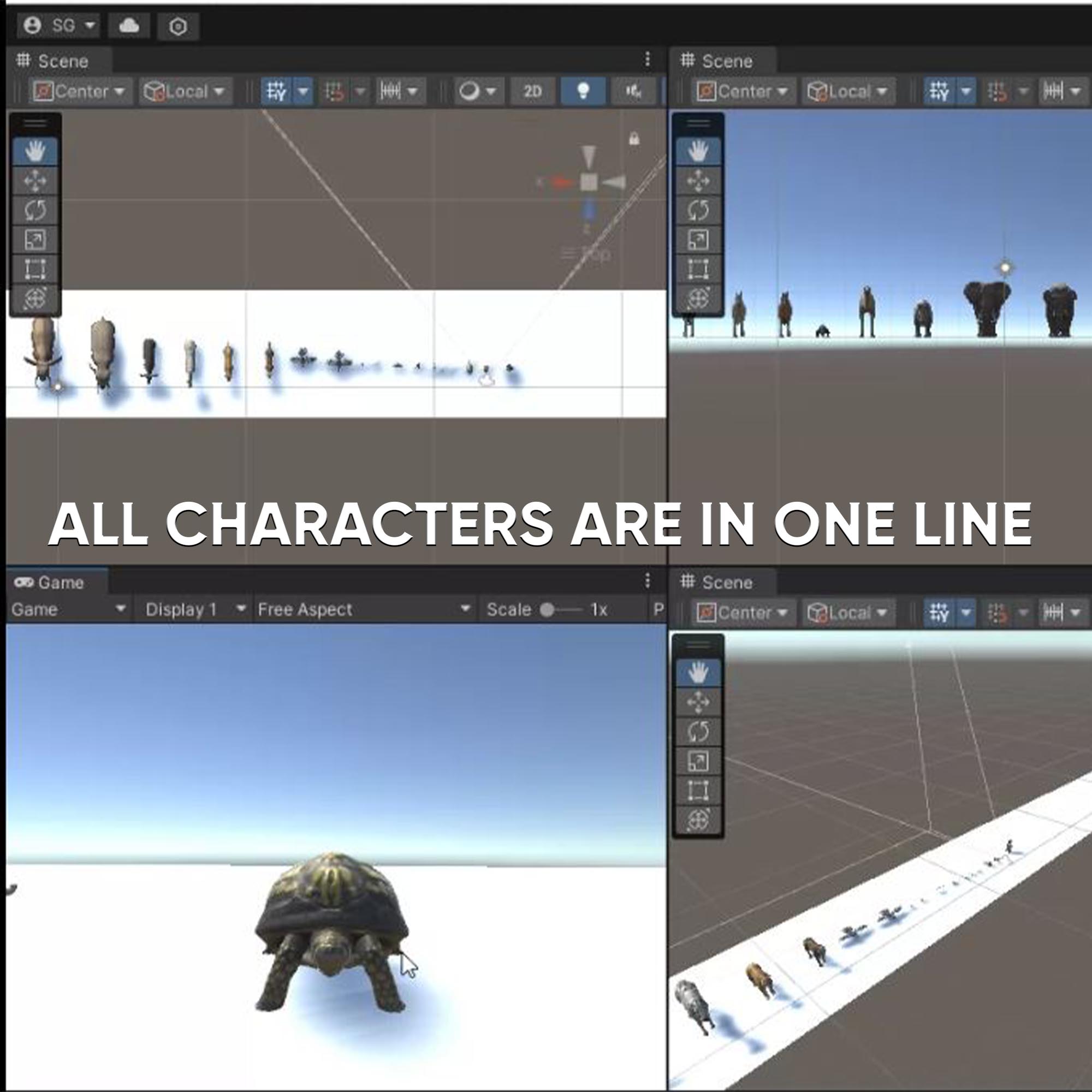Open snap increment dropdown in top-left Scene
The height and width of the screenshot is (1092, 1092).
click(x=360, y=91)
